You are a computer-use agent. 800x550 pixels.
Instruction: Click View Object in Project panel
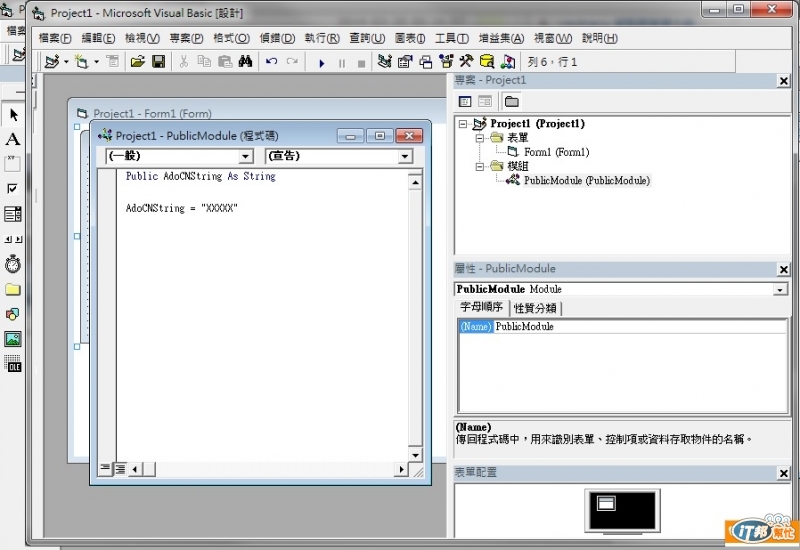coord(485,101)
